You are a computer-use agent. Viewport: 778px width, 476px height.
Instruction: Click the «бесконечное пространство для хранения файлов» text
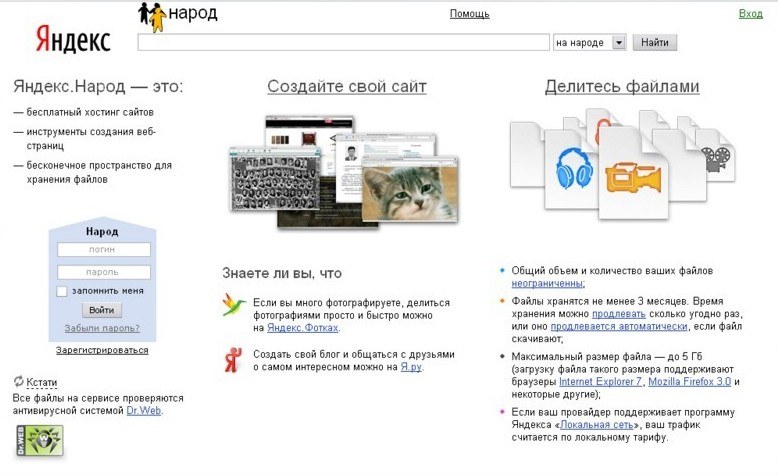pyautogui.click(x=99, y=172)
